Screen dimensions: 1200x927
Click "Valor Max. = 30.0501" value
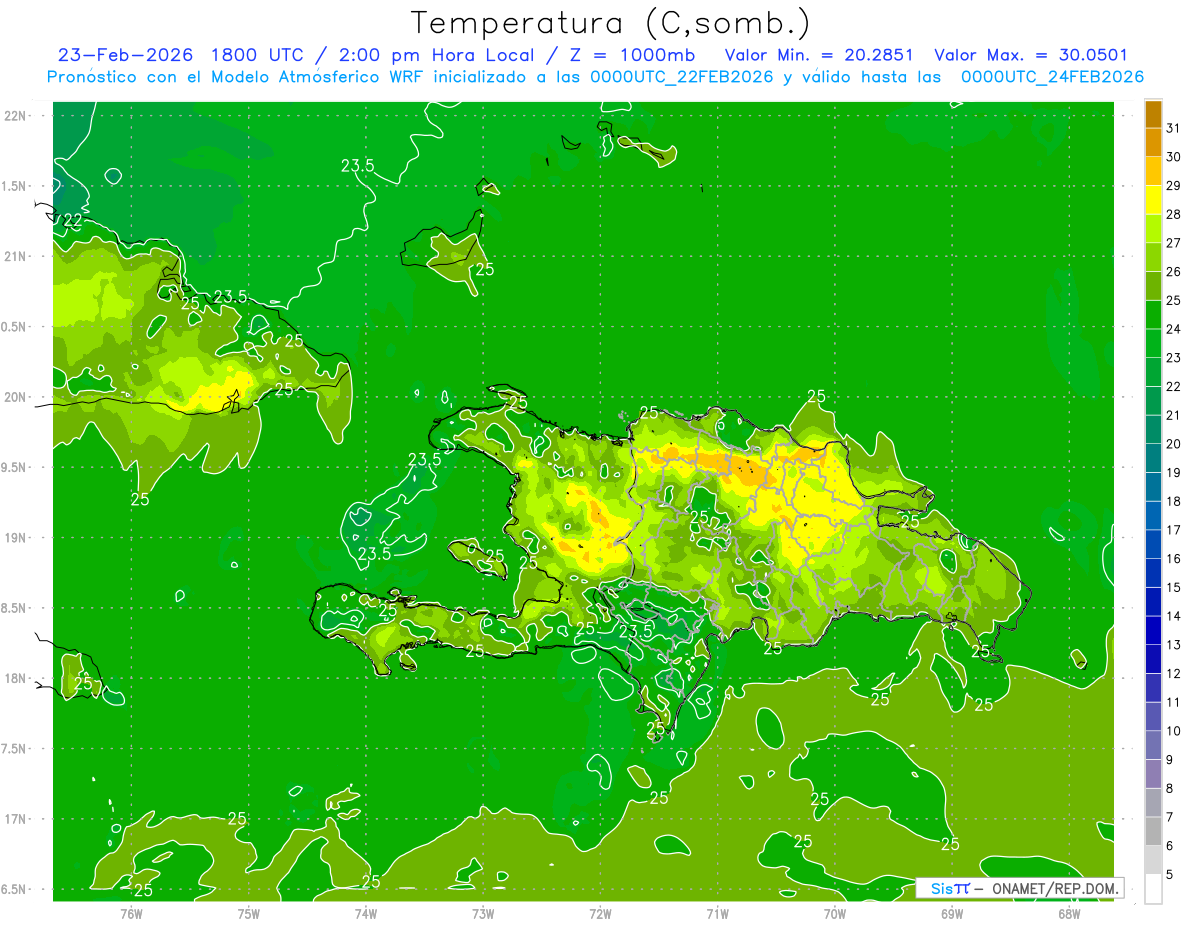[1031, 55]
